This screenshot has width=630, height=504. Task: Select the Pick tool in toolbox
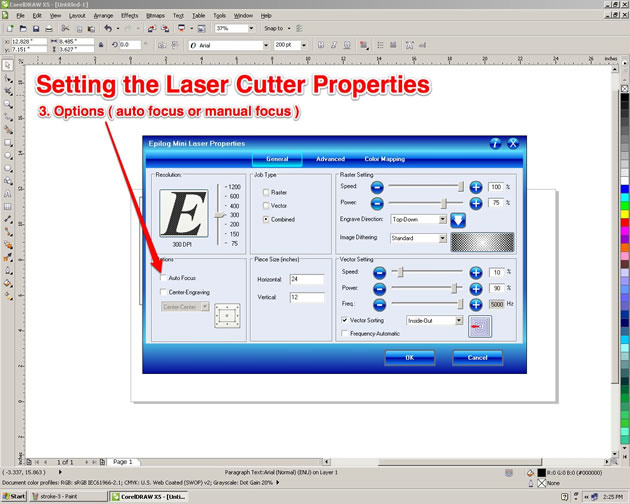(x=8, y=65)
